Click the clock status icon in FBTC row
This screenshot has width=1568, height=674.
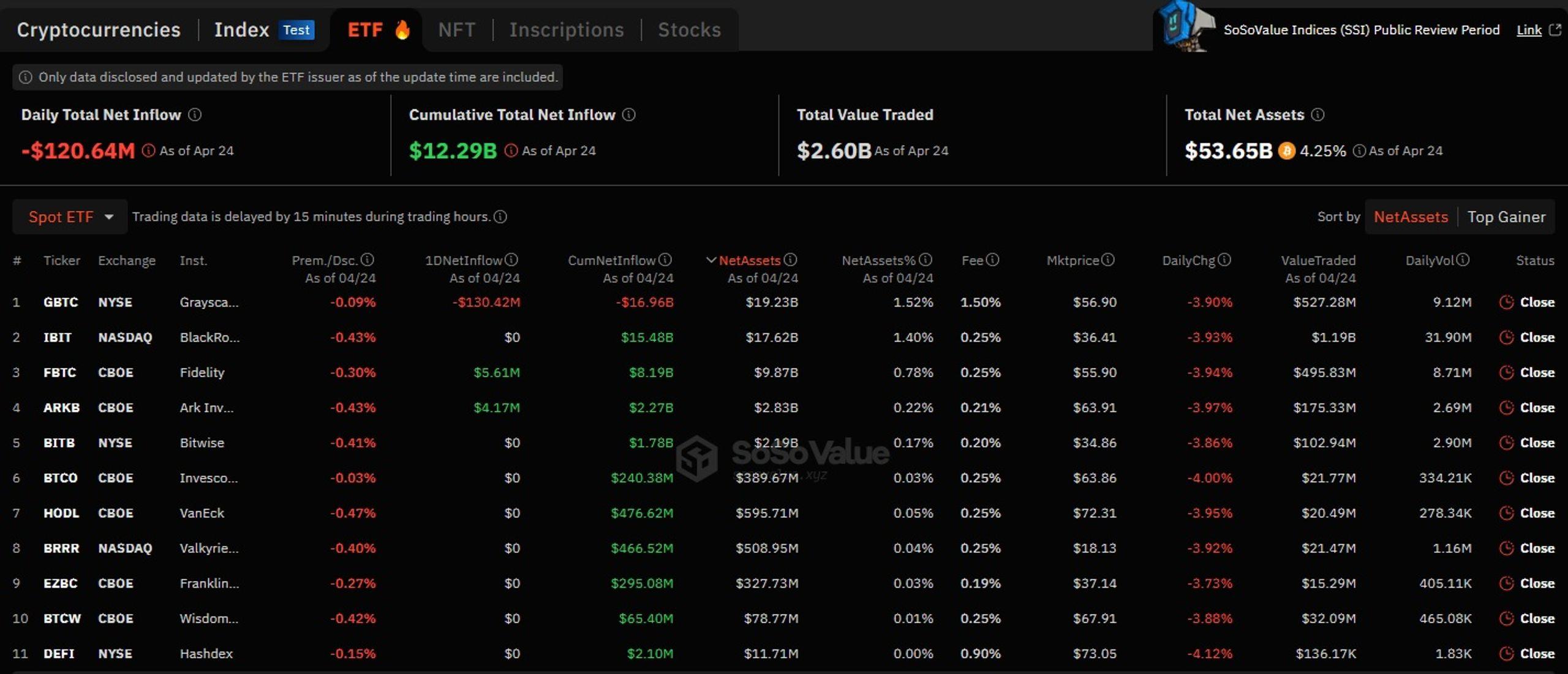tap(1506, 372)
